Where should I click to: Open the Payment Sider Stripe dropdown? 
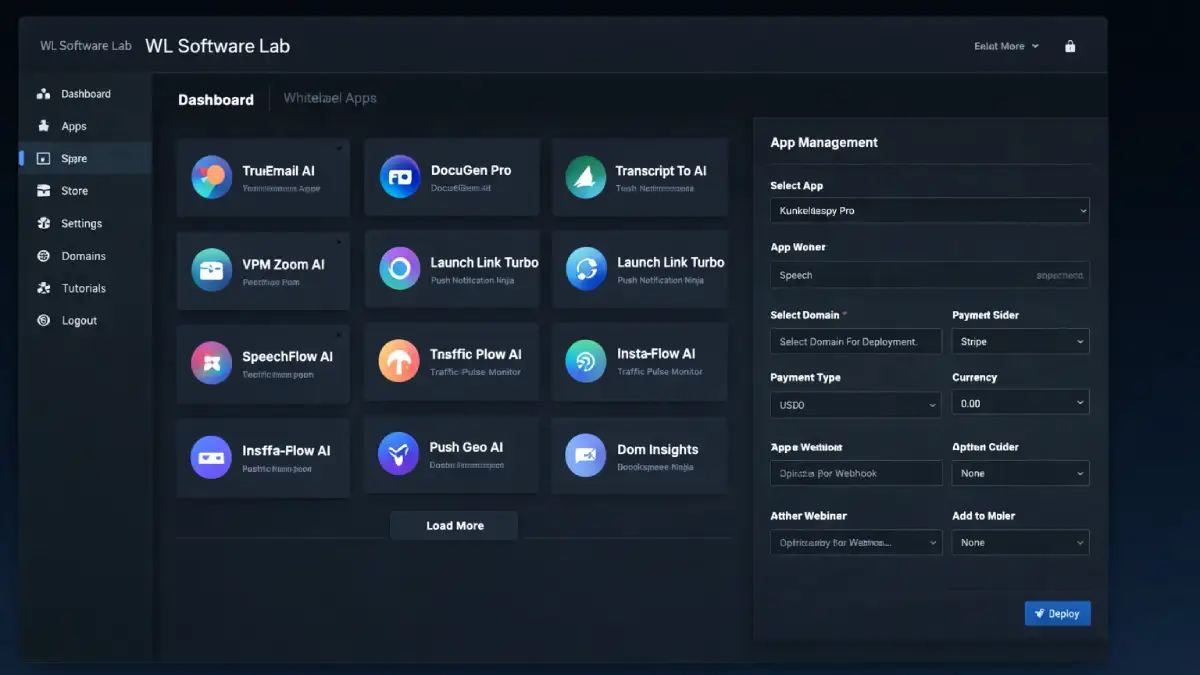coord(1021,341)
